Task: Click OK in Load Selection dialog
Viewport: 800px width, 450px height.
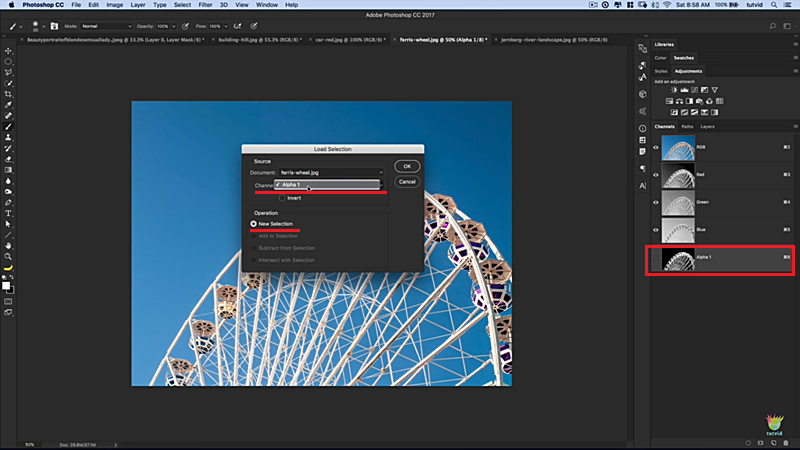Action: click(x=407, y=166)
